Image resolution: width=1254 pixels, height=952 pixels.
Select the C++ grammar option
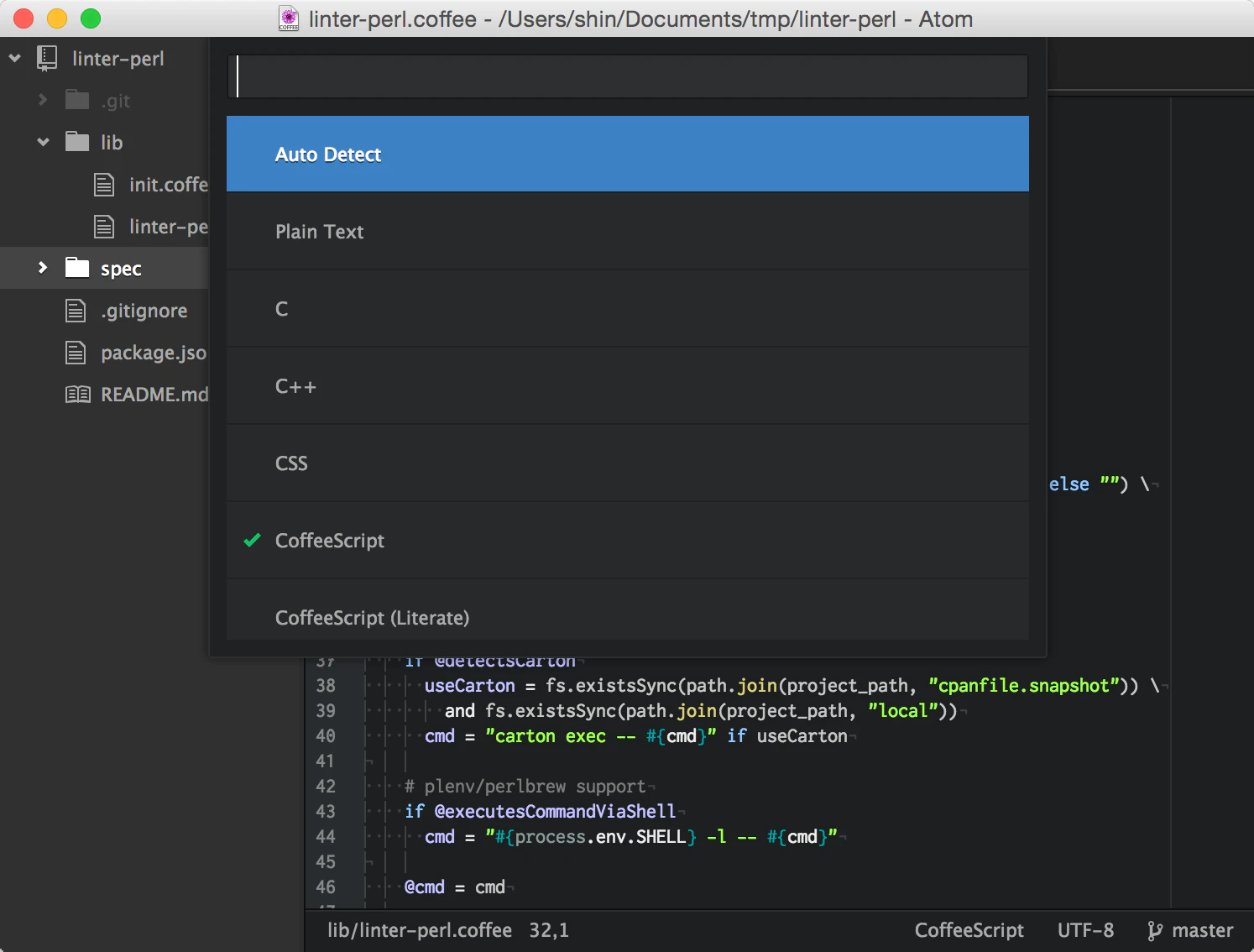pos(628,386)
